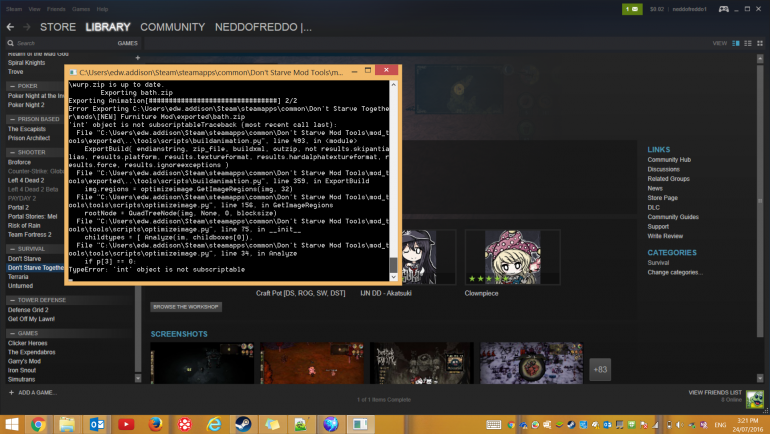Open the Games menu in menu bar
The width and height of the screenshot is (770, 434).
tap(81, 9)
